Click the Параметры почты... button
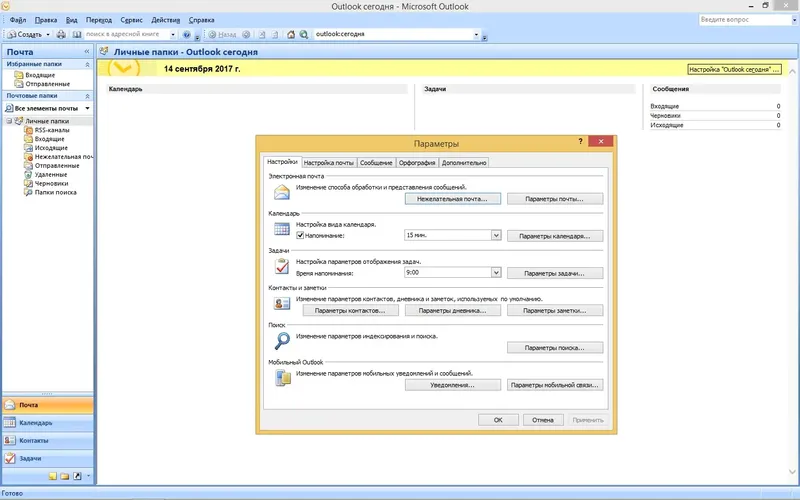Screen dimensions: 800x500 point(555,199)
